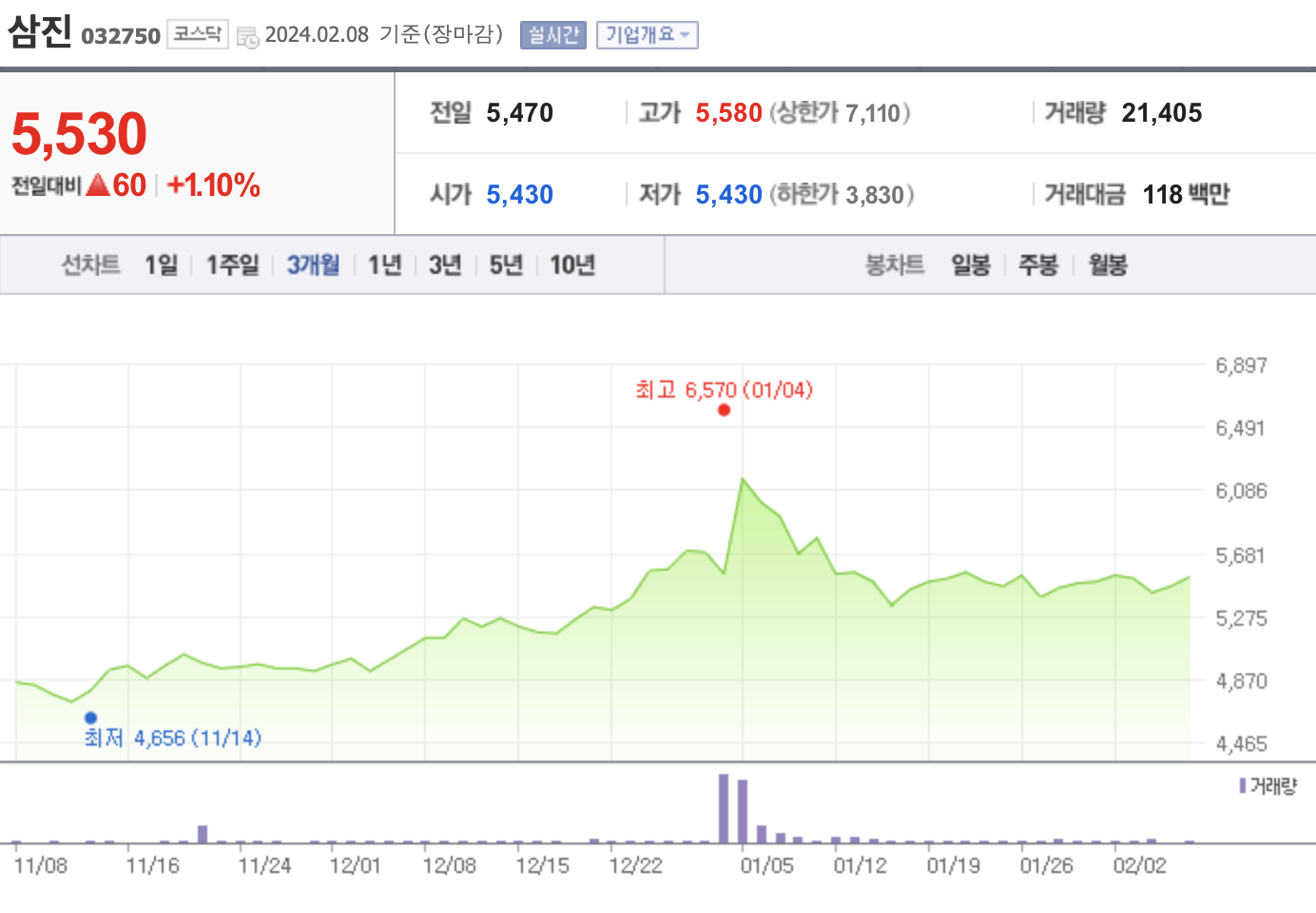The width and height of the screenshot is (1316, 913).
Task: Click the 6,897 price axis label
Action: click(x=1242, y=365)
